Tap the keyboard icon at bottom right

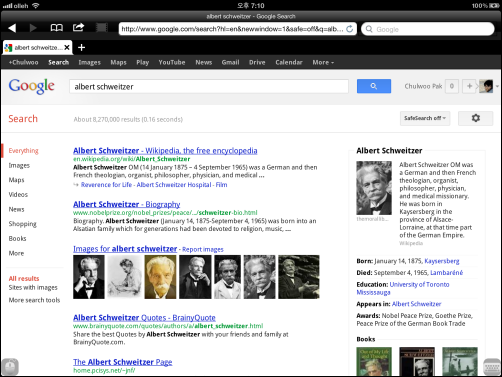[492, 367]
